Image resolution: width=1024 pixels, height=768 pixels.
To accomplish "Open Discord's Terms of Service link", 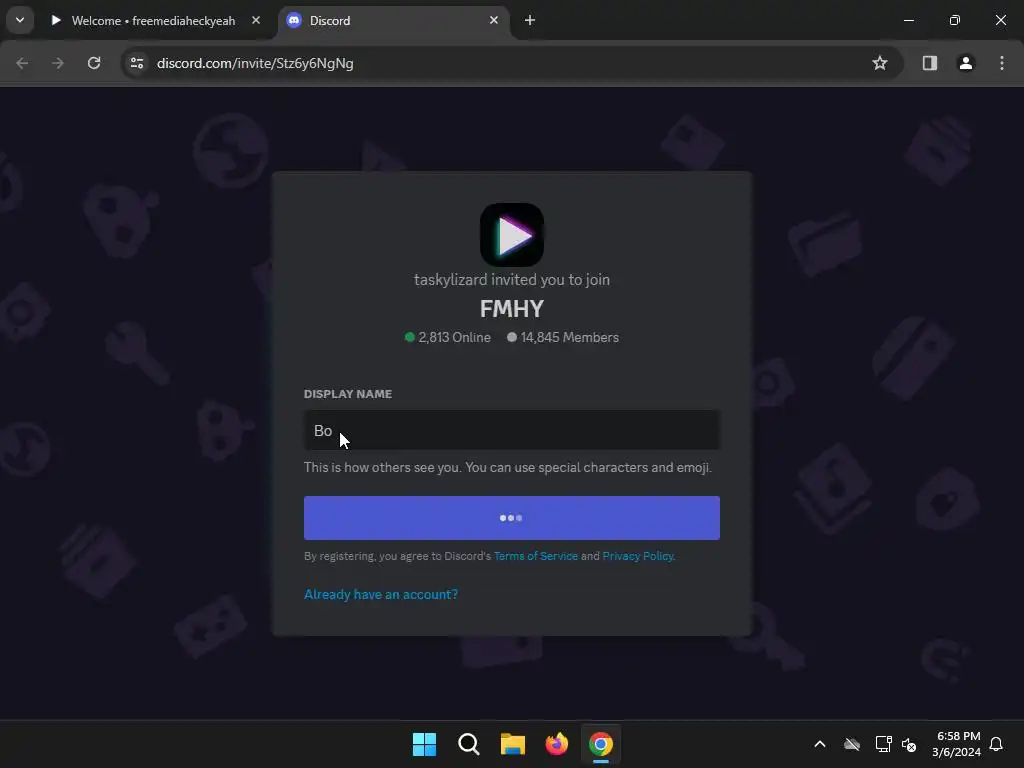I will [x=536, y=556].
